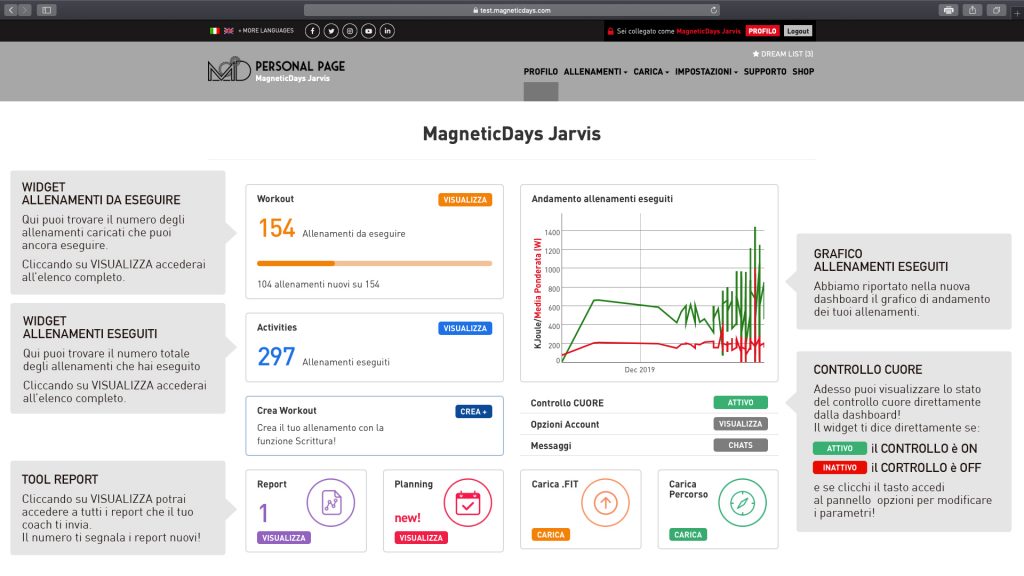Click the Logout button
The image size is (1024, 576).
click(x=797, y=31)
